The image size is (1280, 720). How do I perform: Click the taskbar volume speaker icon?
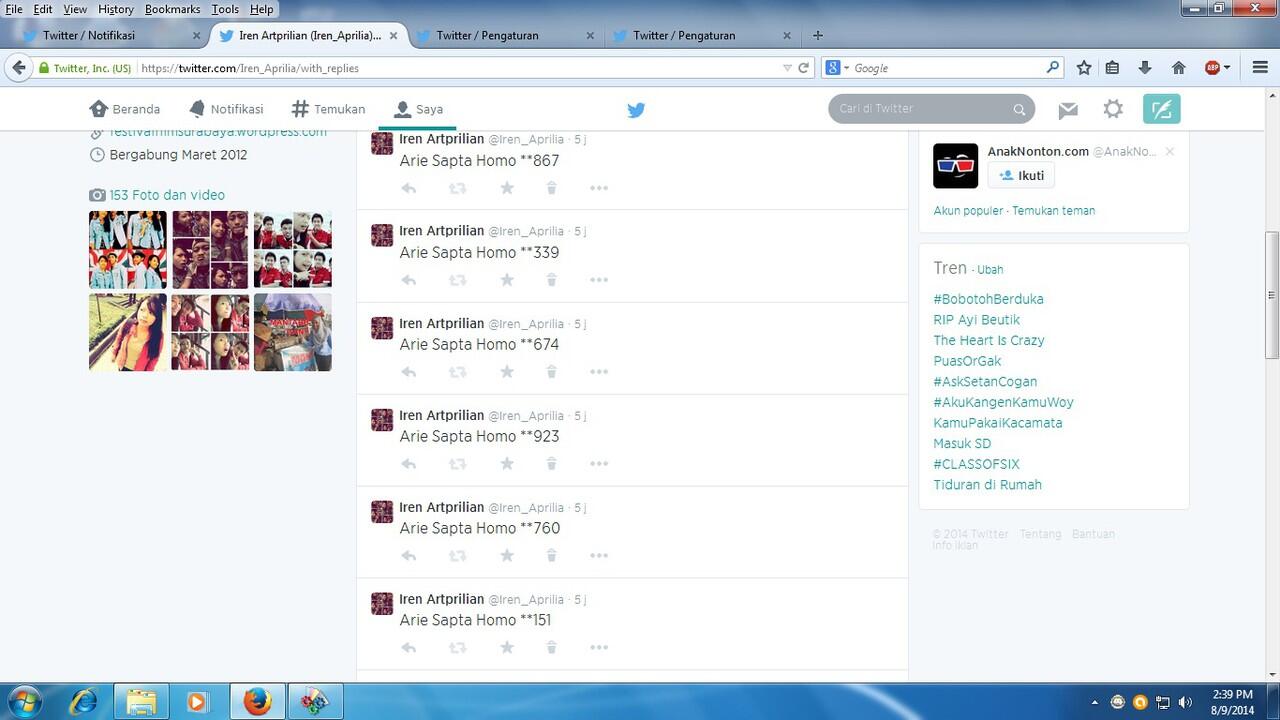(x=1185, y=703)
